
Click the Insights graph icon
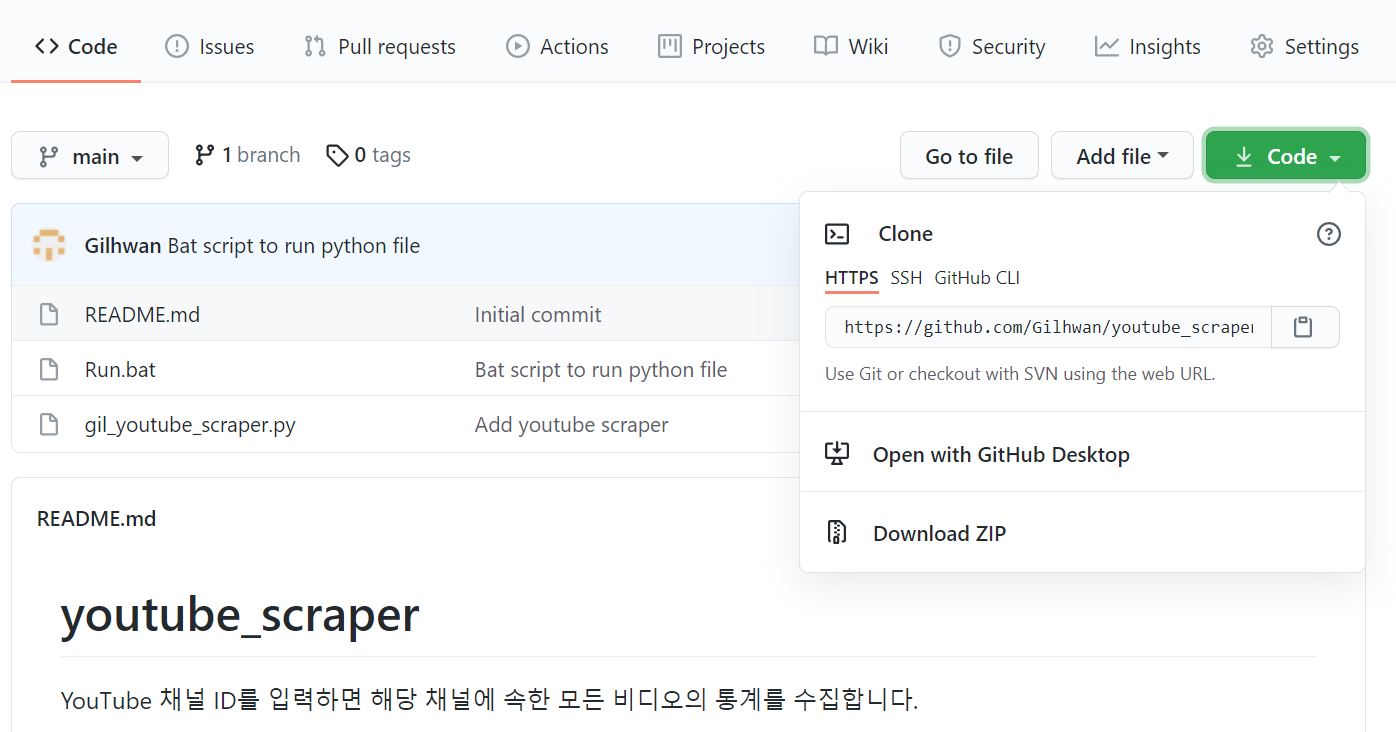click(x=1107, y=46)
